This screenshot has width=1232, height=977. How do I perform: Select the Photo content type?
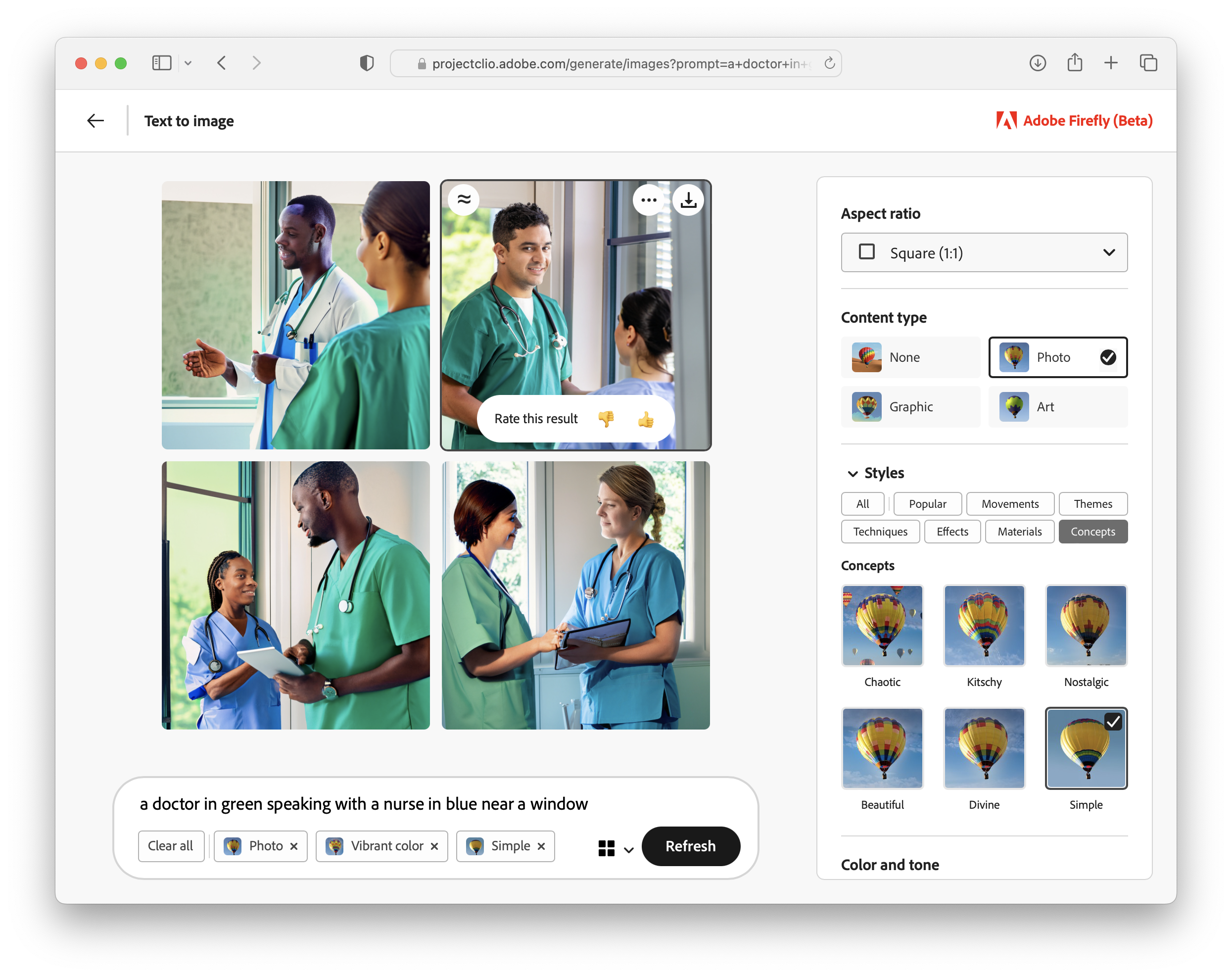point(1057,357)
